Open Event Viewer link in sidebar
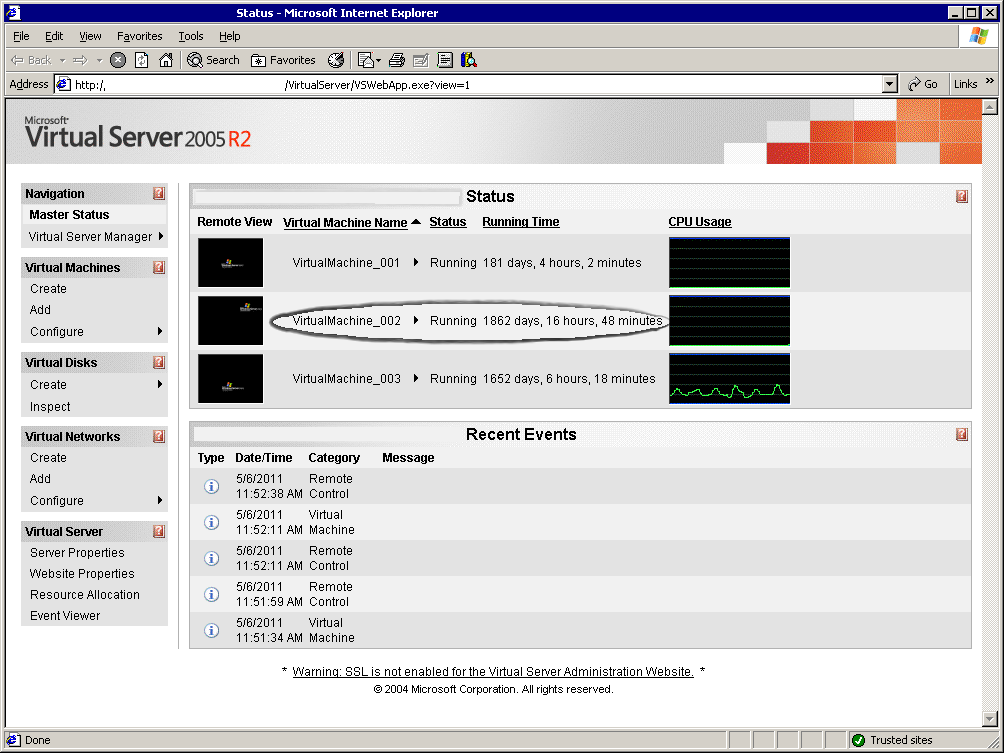This screenshot has width=1004, height=753. [x=65, y=616]
